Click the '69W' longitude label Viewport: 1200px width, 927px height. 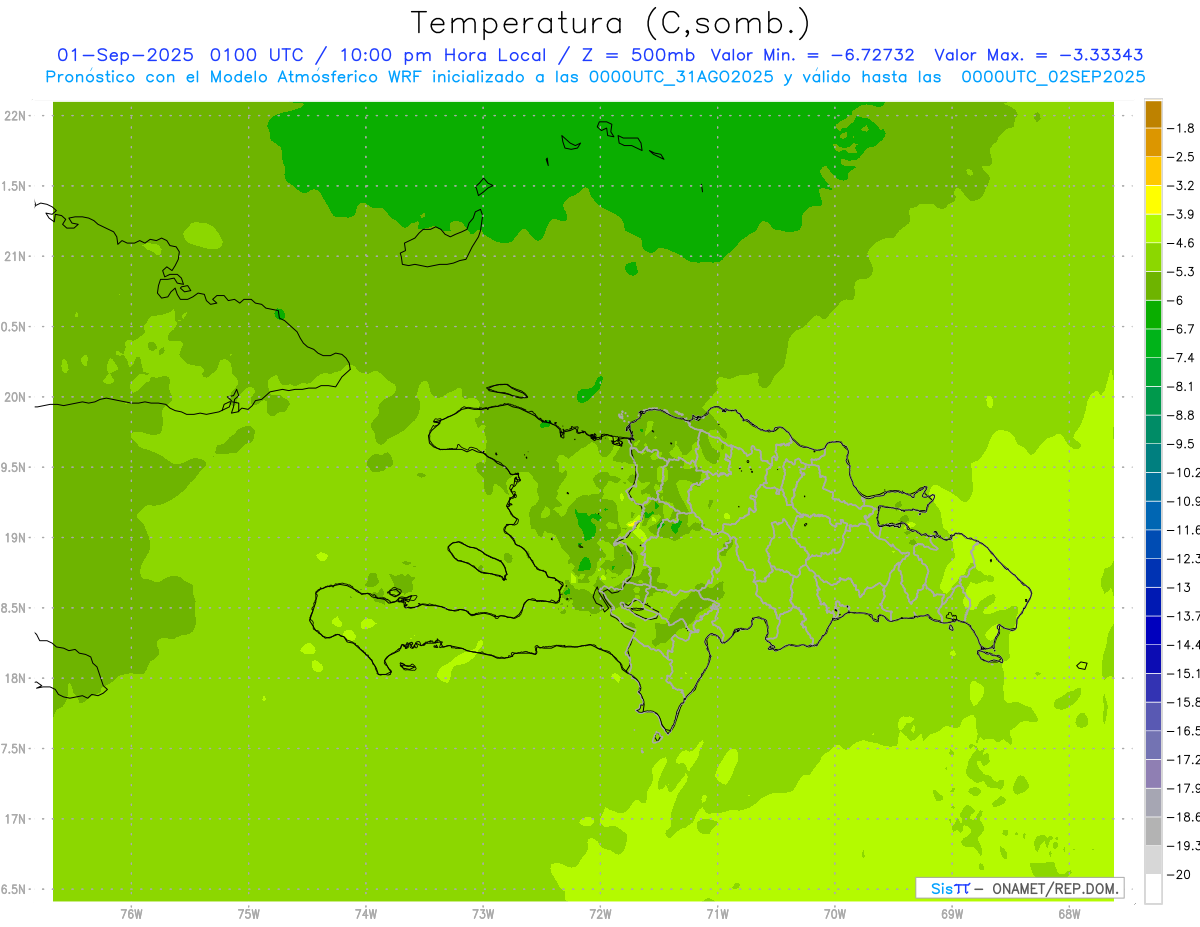click(x=952, y=915)
